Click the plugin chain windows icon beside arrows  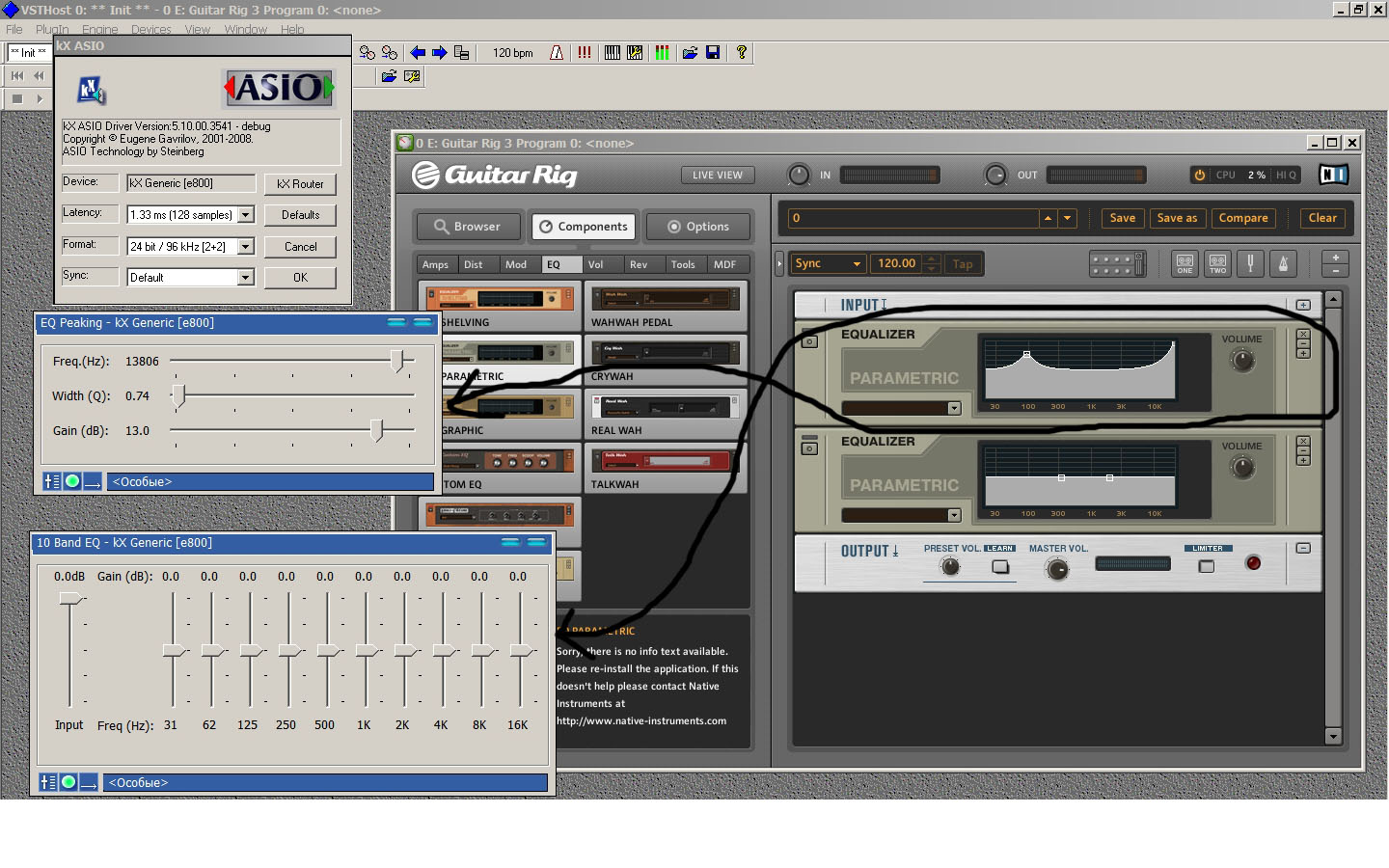coord(462,53)
